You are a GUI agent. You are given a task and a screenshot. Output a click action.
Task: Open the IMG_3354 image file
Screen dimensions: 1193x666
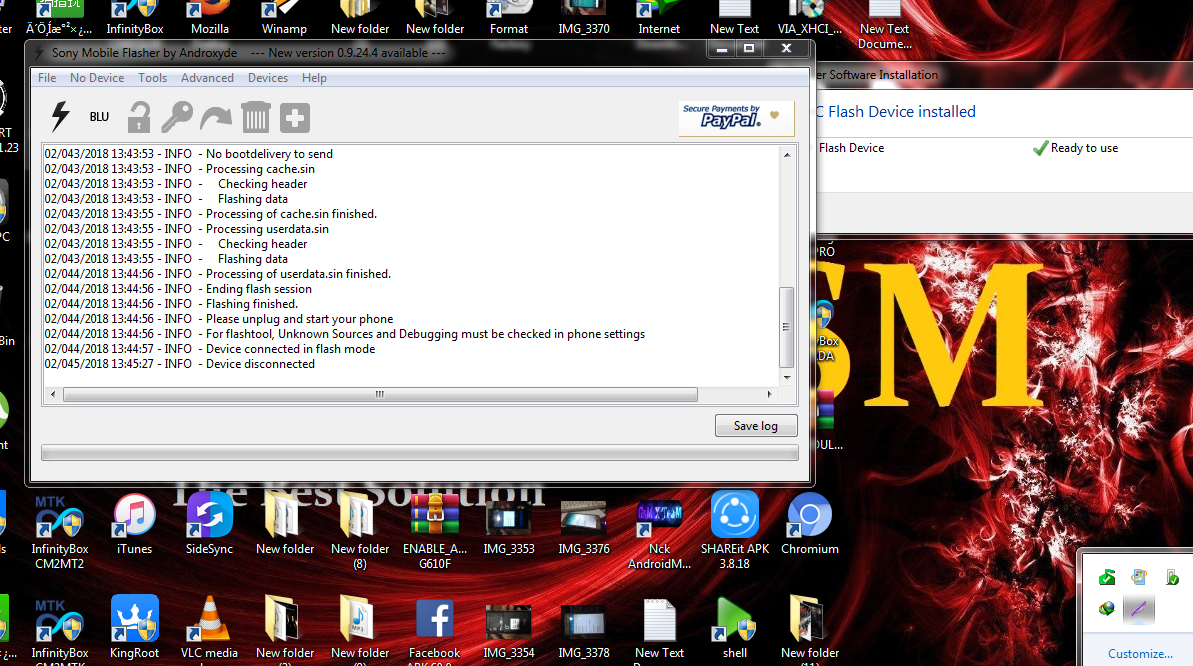[x=509, y=629]
